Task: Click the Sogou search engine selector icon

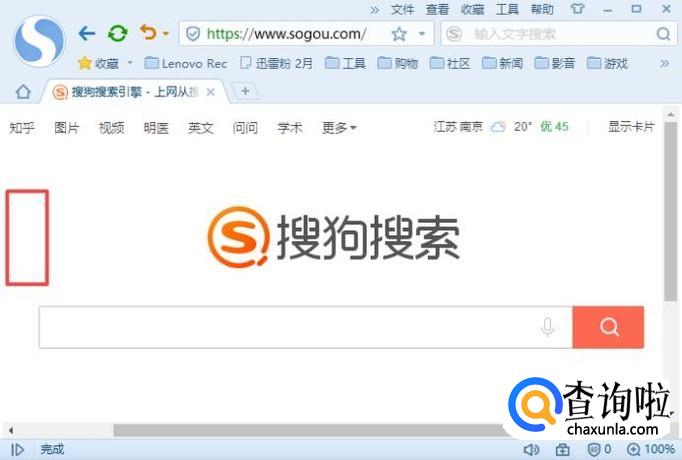Action: (x=454, y=33)
